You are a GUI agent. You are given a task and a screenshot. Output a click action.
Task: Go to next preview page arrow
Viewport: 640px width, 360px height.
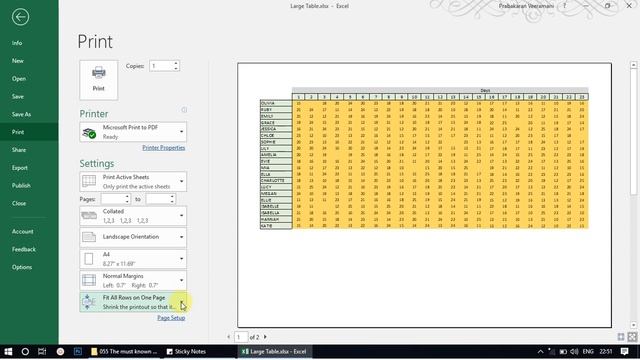[265, 337]
